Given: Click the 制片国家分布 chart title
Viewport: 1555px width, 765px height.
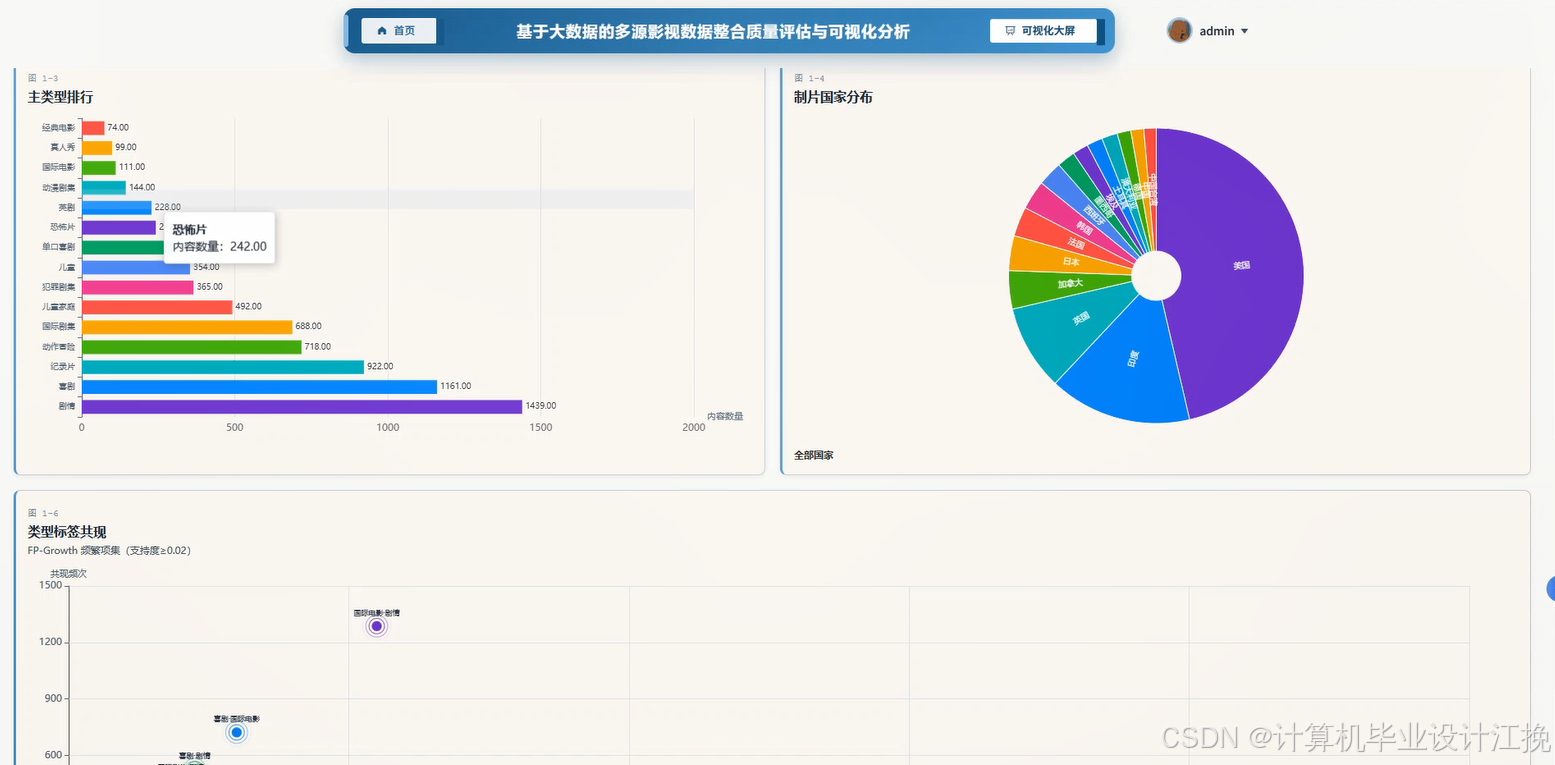Looking at the screenshot, I should tap(833, 97).
